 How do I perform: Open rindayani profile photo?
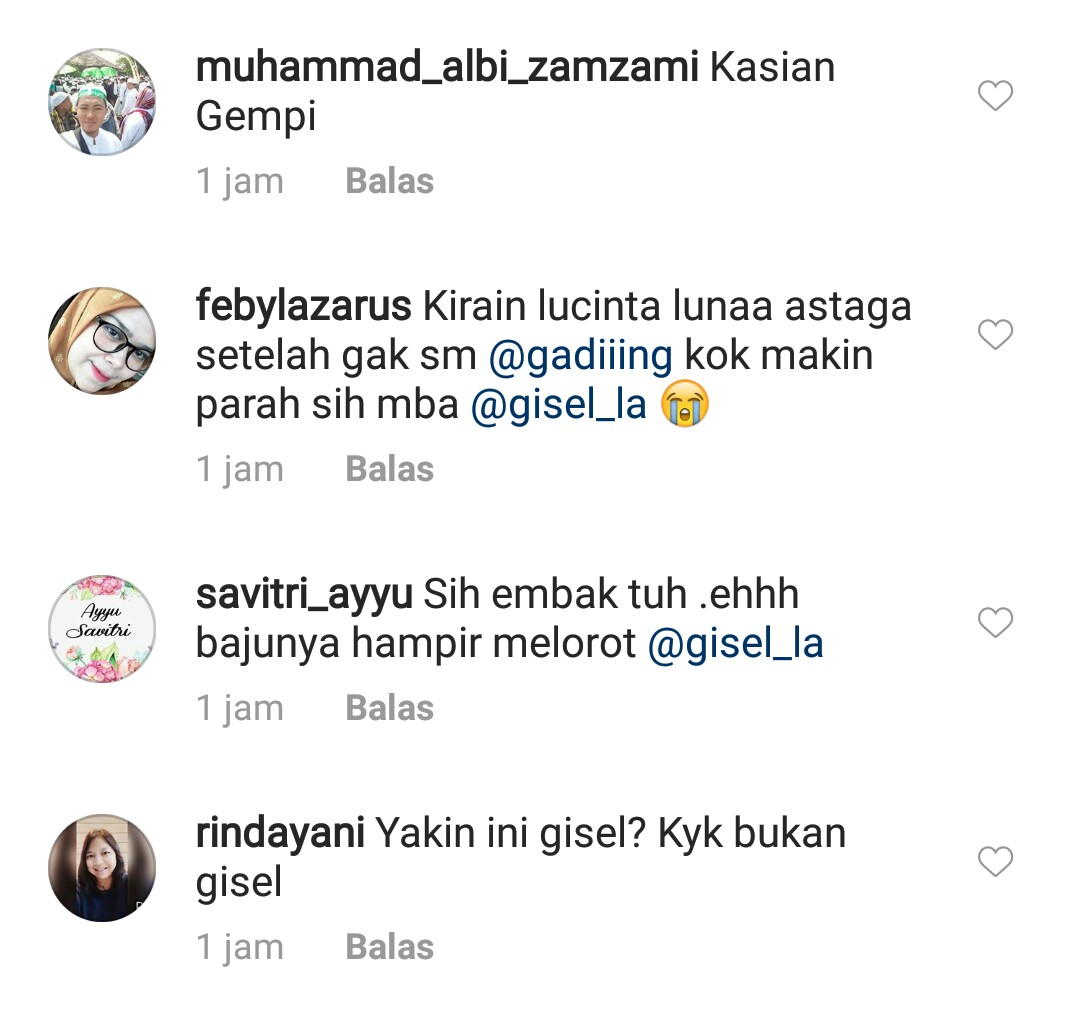click(102, 868)
